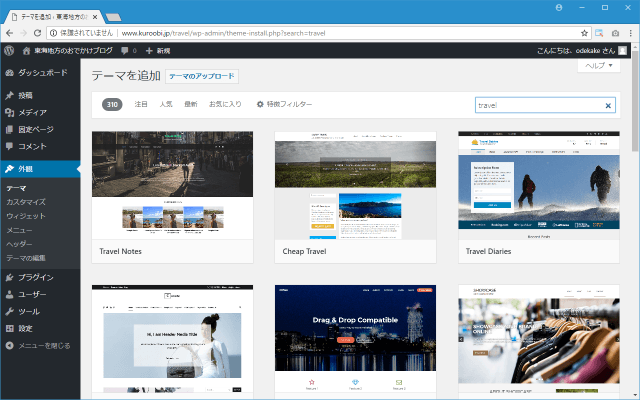This screenshot has width=640, height=400.
Task: Open the + 新規 menu in admin bar
Action: pos(158,50)
